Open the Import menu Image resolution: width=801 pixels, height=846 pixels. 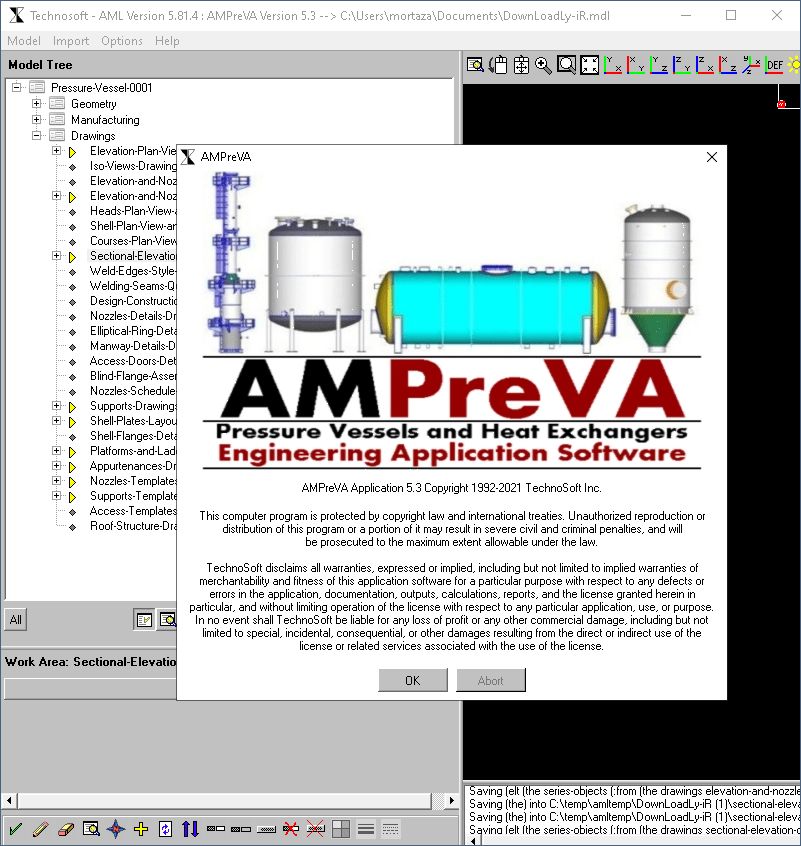(x=71, y=41)
